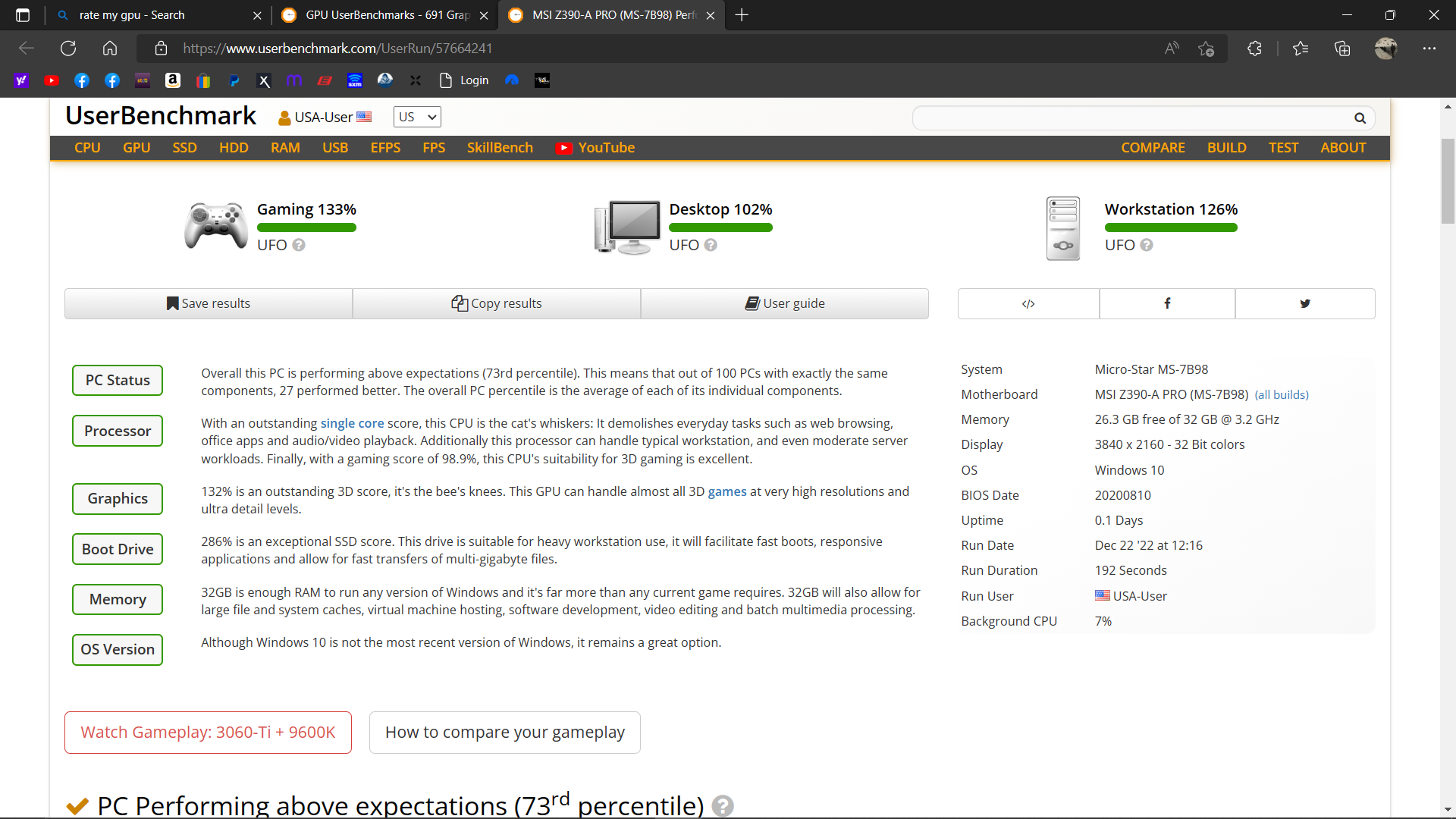The image size is (1456, 819).
Task: Click Watch Gameplay: 3060-Ti + 9600K
Action: pos(208,733)
